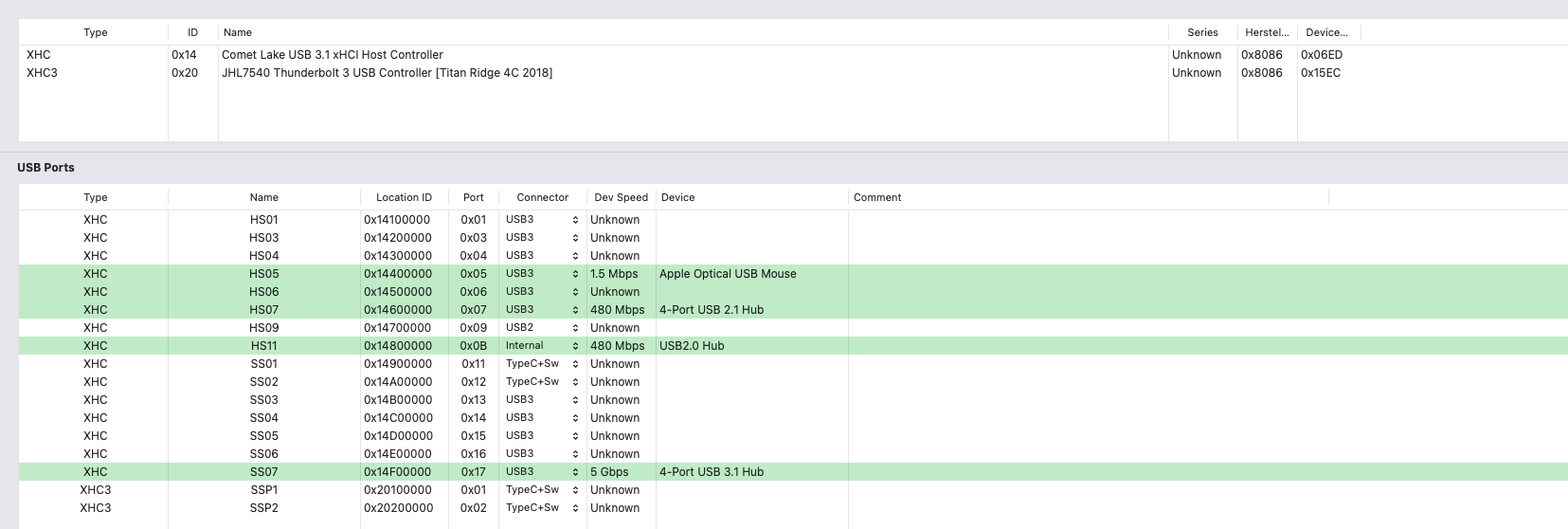Viewport: 1568px width, 529px height.
Task: Select the JHL7540 Thunderbolt 3 USB Controller row
Action: [x=387, y=73]
